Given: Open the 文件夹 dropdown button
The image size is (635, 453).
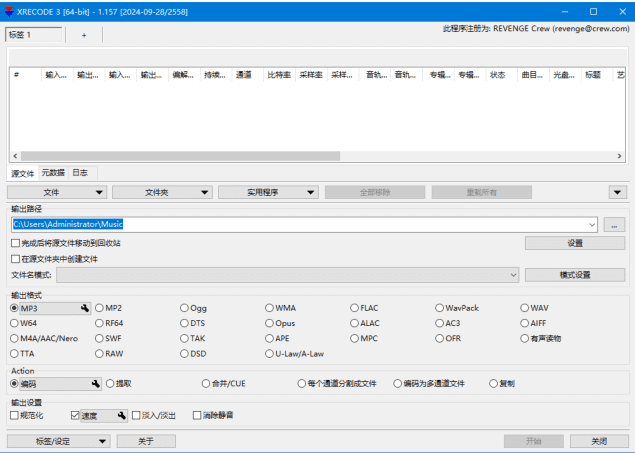Looking at the screenshot, I should coord(162,192).
